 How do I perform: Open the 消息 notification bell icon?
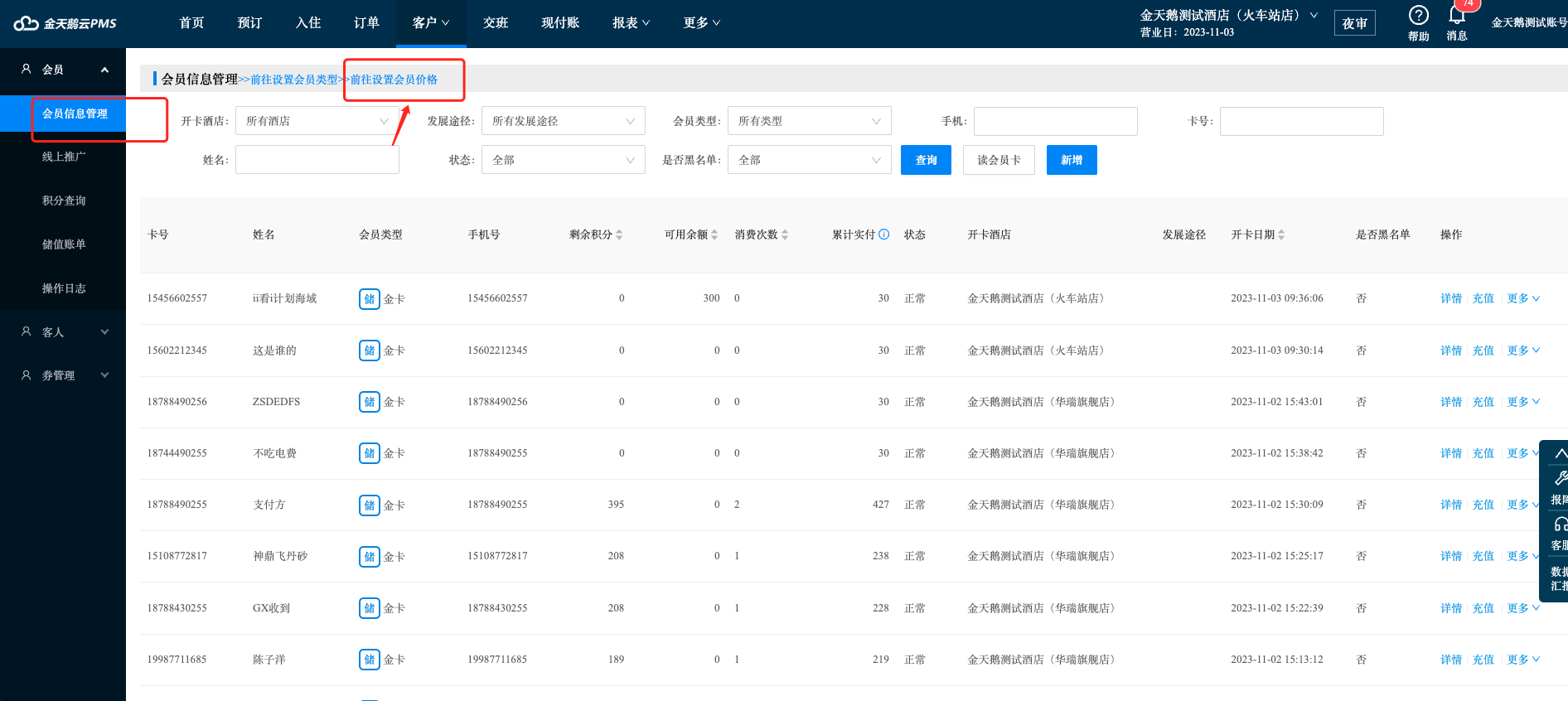pos(1457,15)
